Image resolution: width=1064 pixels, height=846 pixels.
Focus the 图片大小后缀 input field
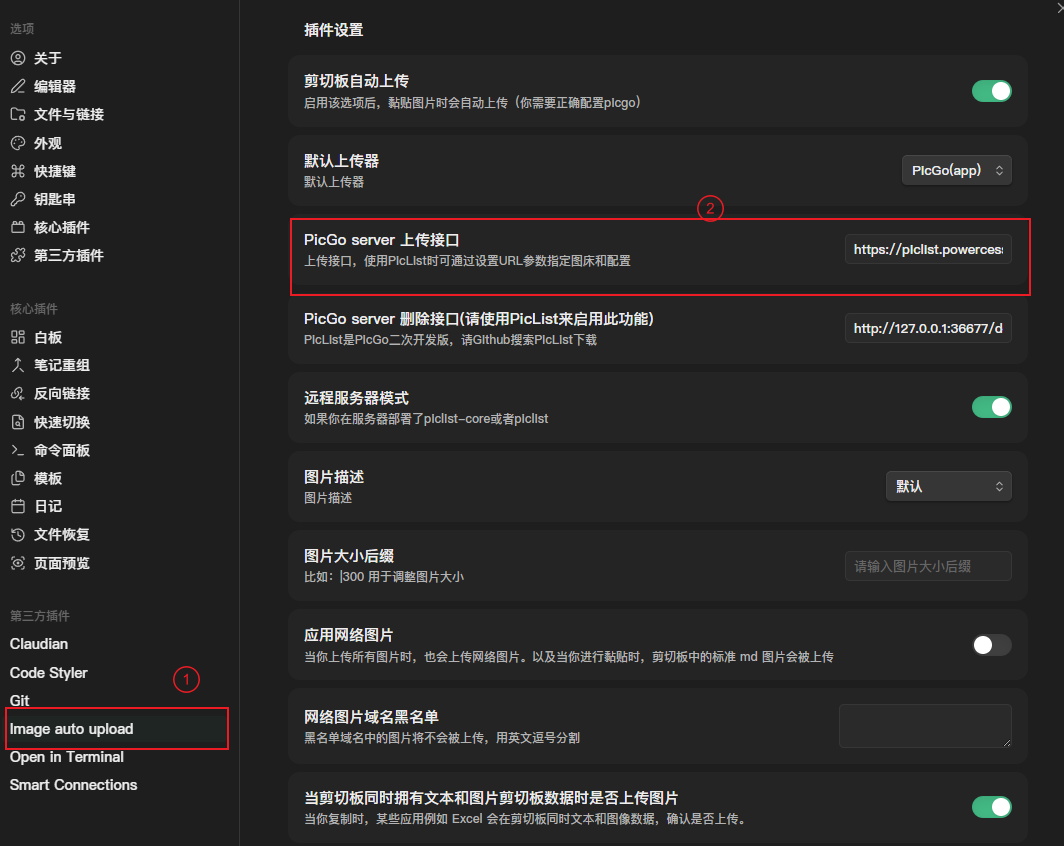click(928, 566)
